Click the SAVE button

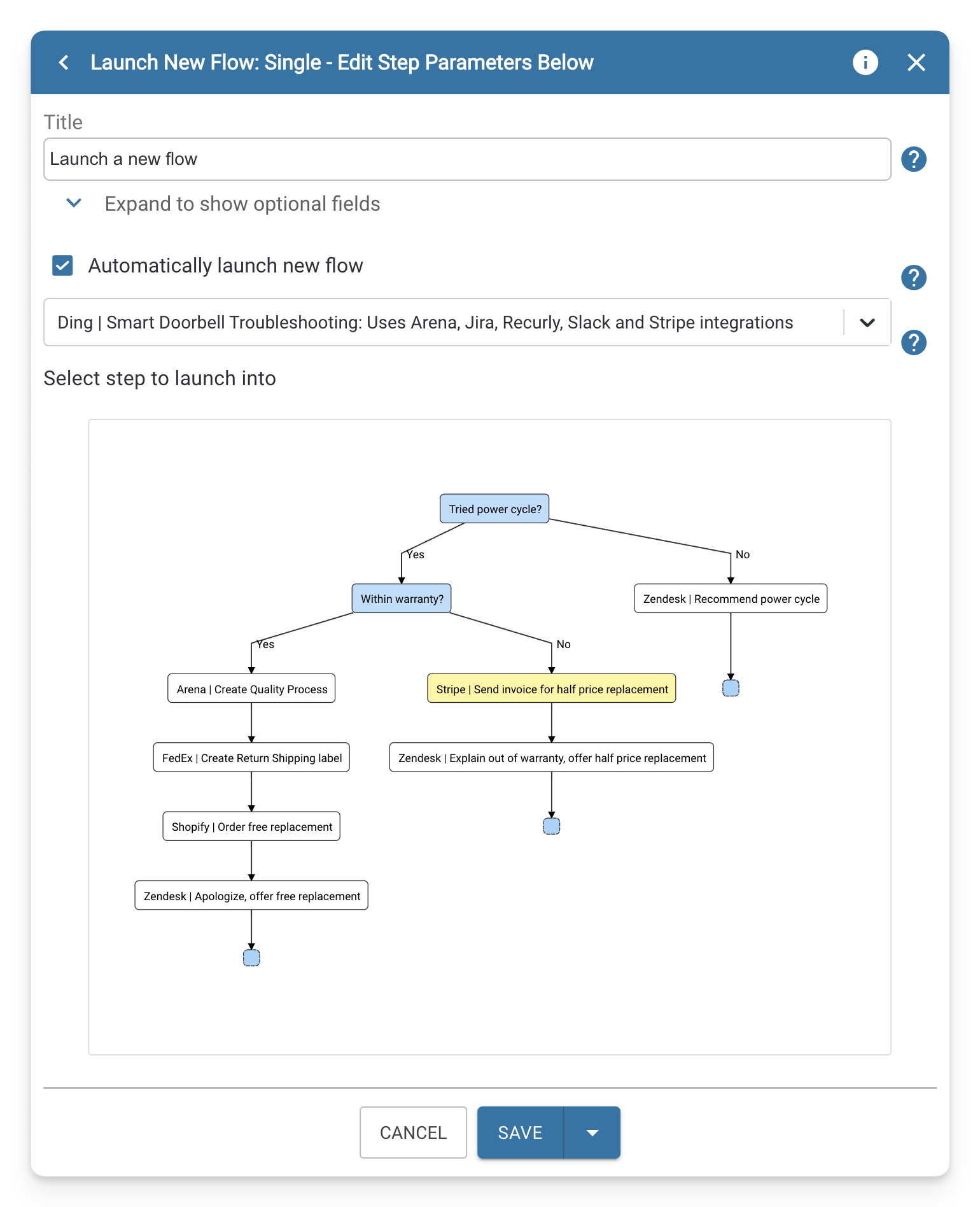click(520, 1133)
